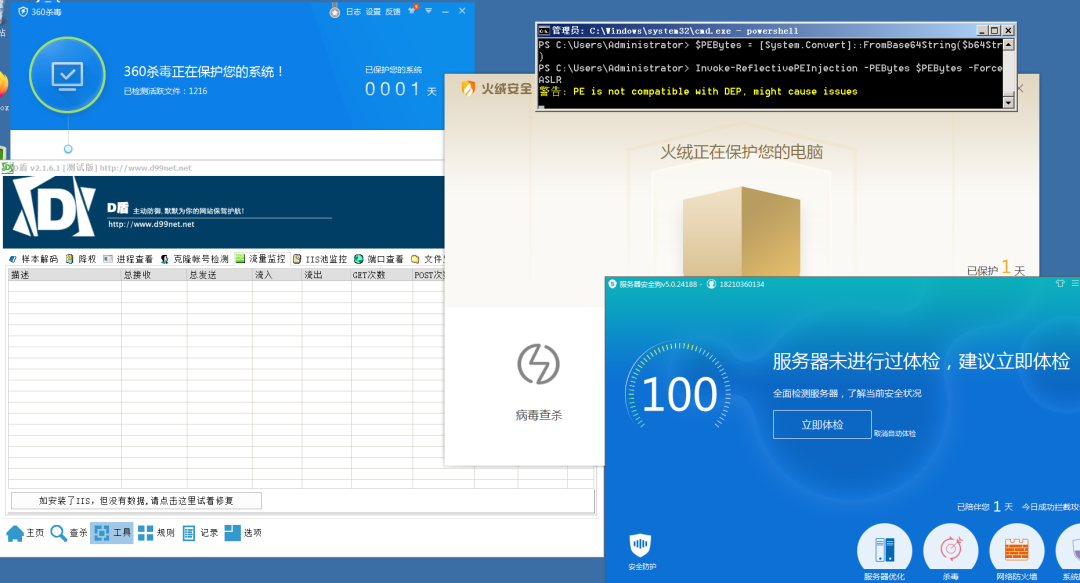
Task: Click 取消自动体检 link in 服务器安全狗
Action: coord(895,433)
